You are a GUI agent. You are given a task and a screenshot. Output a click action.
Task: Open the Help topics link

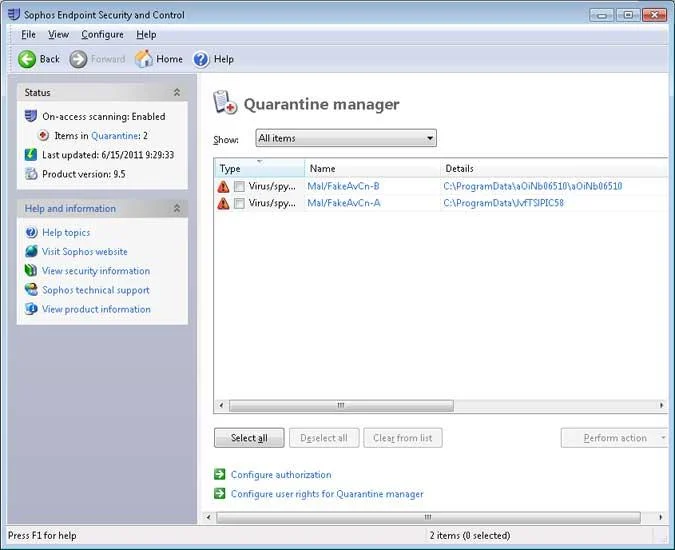coord(66,232)
